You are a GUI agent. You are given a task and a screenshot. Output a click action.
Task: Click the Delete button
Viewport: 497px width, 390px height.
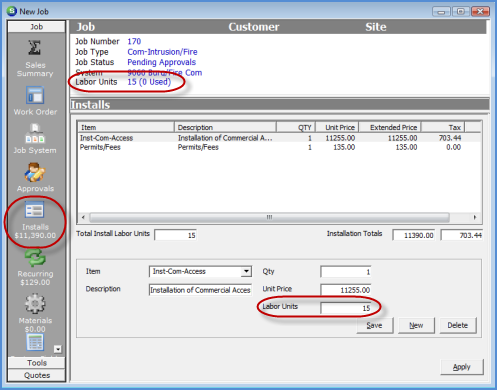click(x=458, y=325)
